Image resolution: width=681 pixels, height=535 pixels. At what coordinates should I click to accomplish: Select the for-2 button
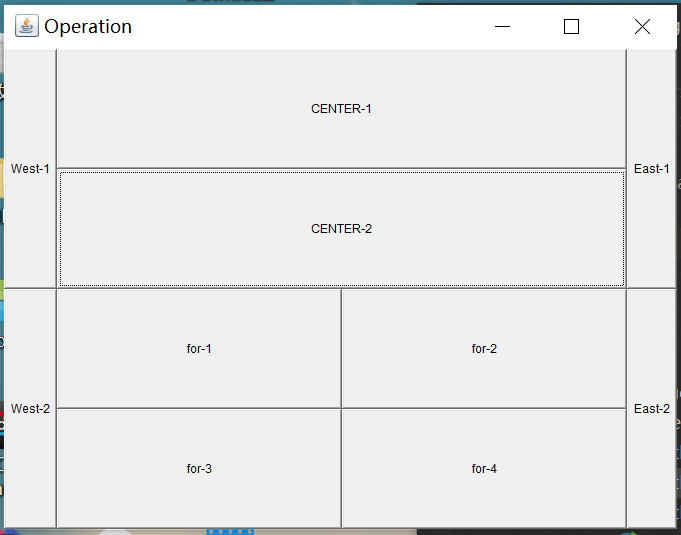click(x=484, y=349)
